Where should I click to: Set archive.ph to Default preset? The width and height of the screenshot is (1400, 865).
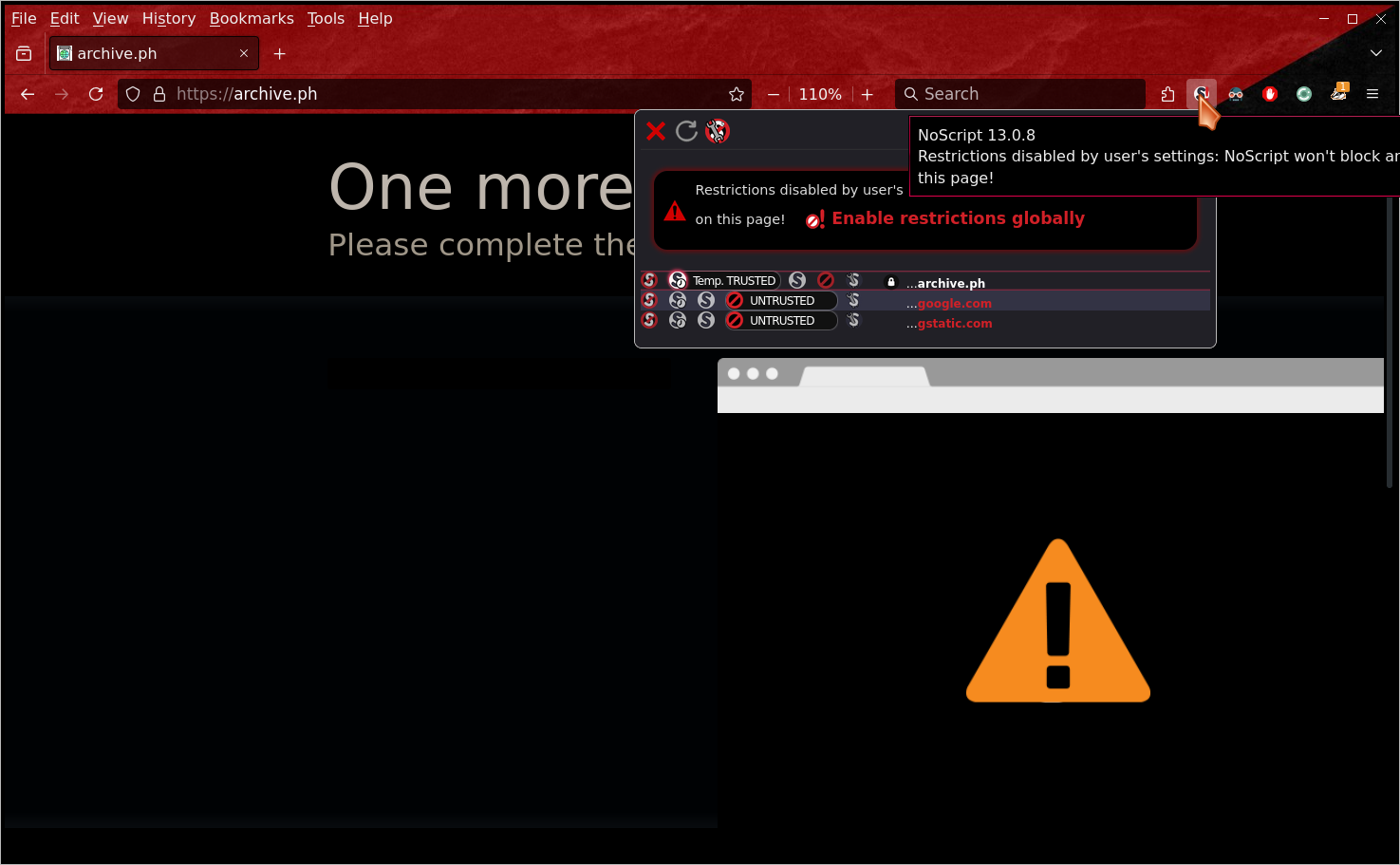(649, 280)
